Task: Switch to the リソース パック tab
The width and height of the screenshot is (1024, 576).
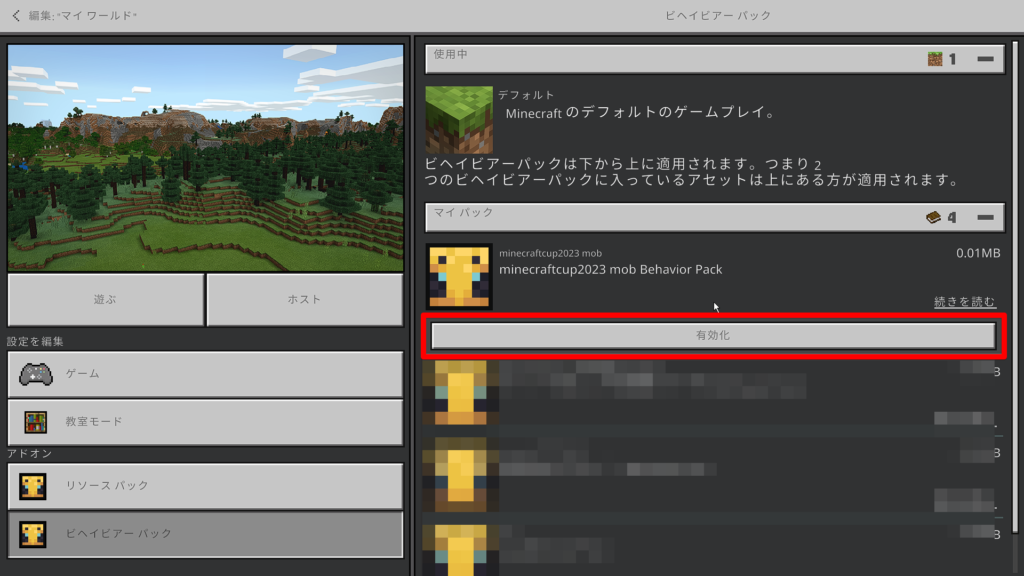Action: [x=205, y=486]
